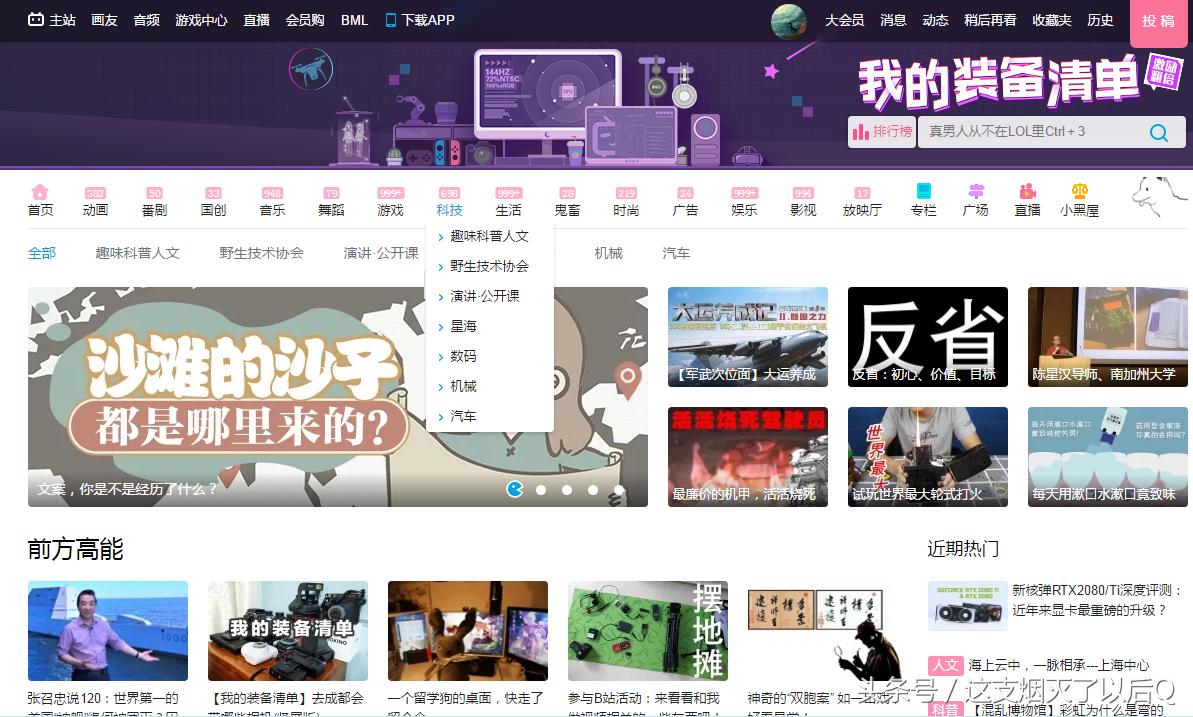
Task: Click inside the search input field
Action: tap(1030, 132)
